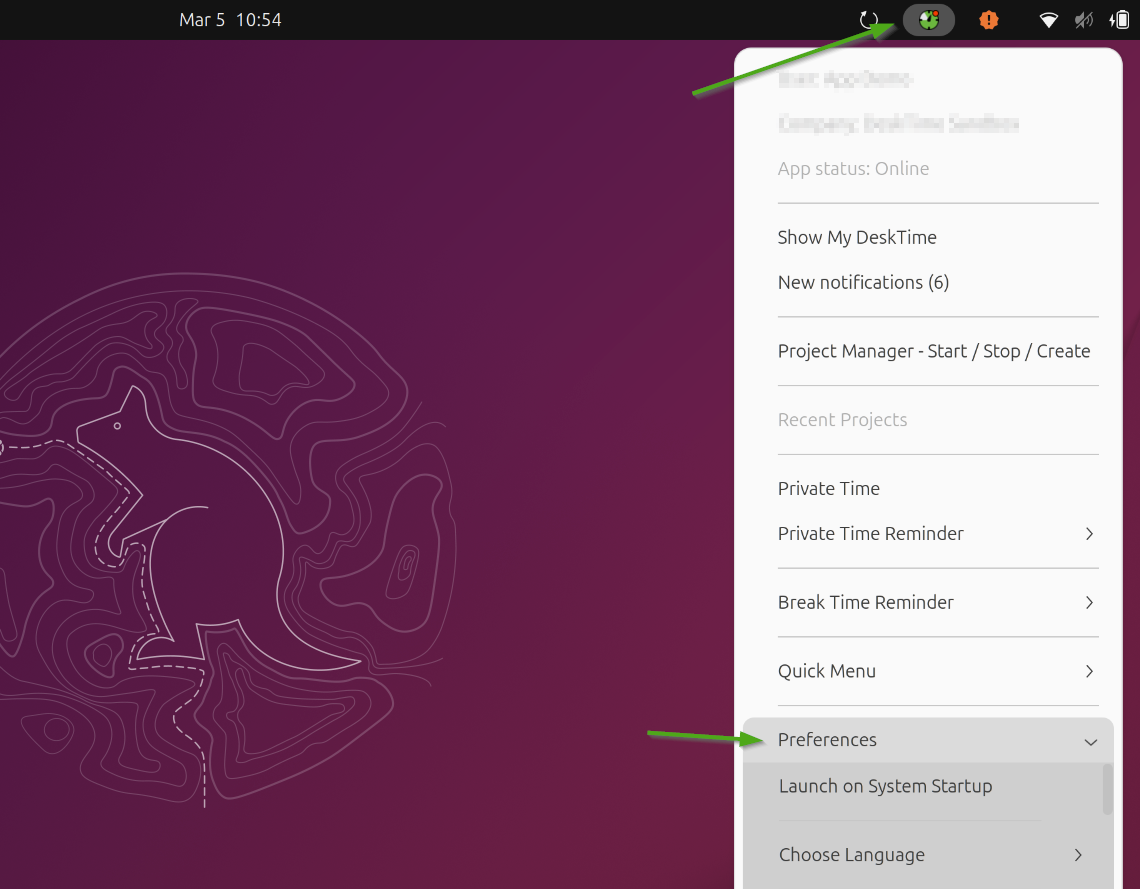The image size is (1140, 889).
Task: Expand the Quick Menu submenu
Action: [x=1089, y=671]
